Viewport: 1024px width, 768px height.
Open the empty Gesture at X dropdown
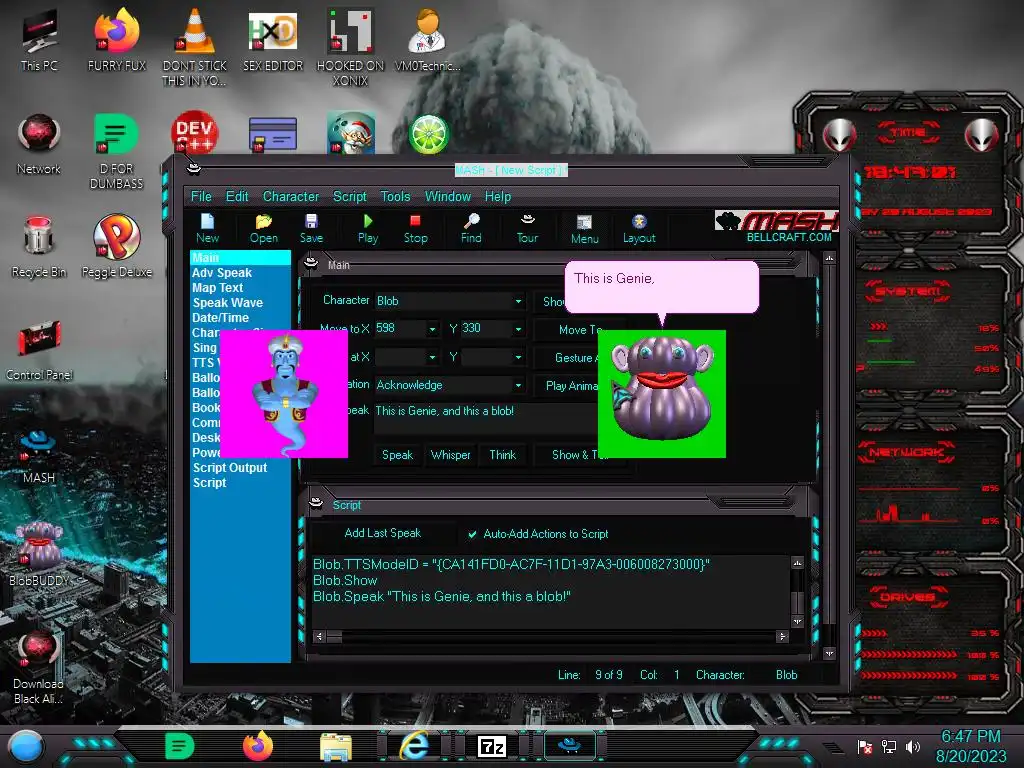[x=432, y=357]
